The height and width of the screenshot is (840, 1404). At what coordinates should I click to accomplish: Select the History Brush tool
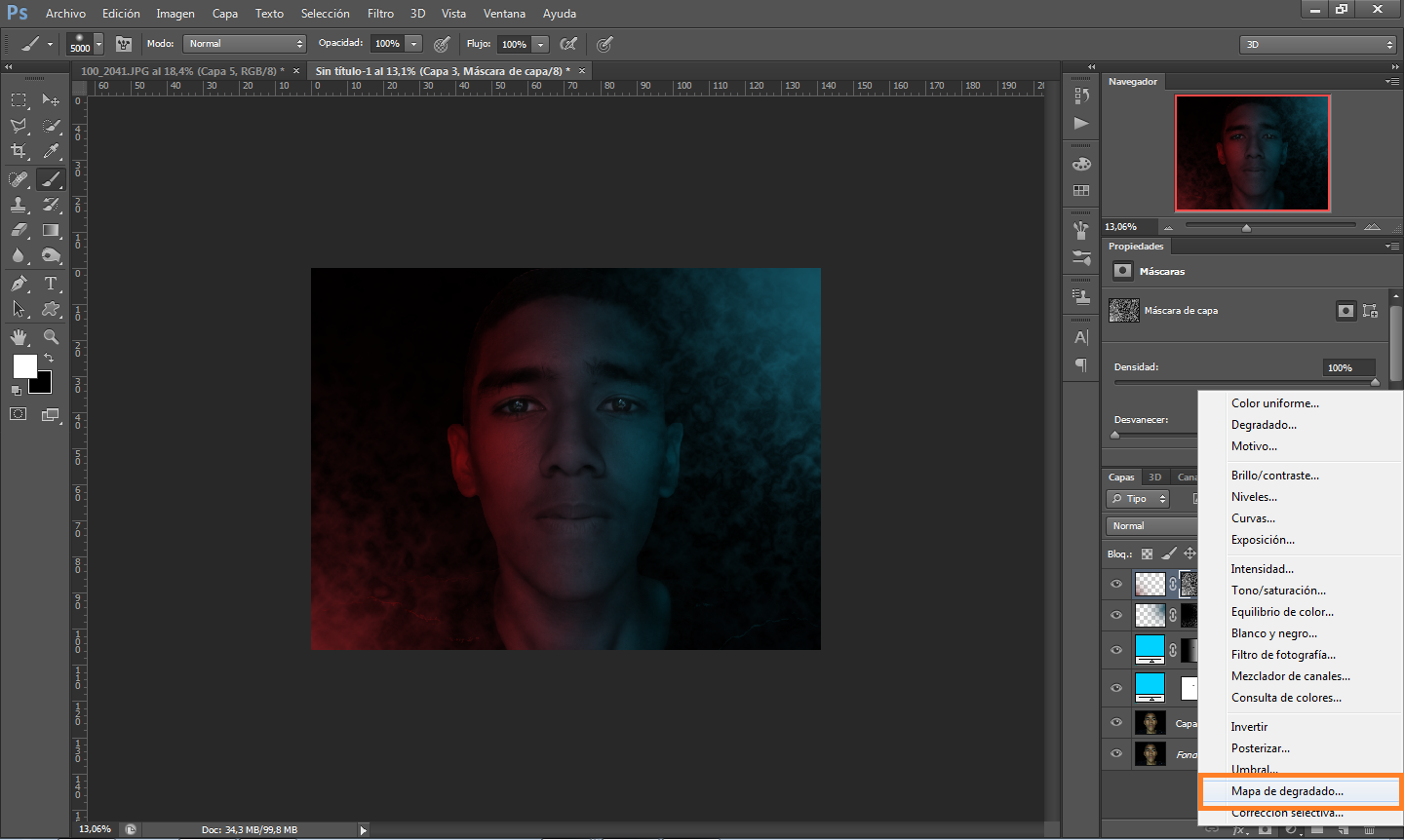51,205
